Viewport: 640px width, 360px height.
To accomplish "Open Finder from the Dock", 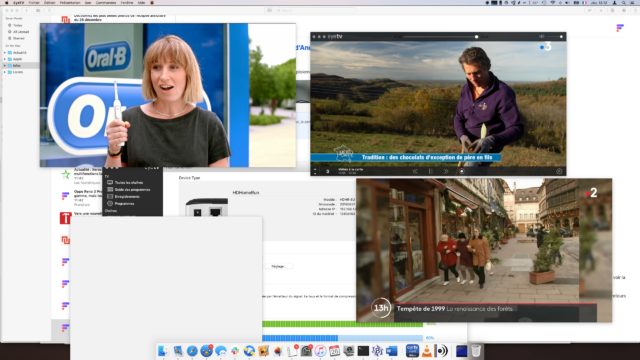I will [163, 351].
